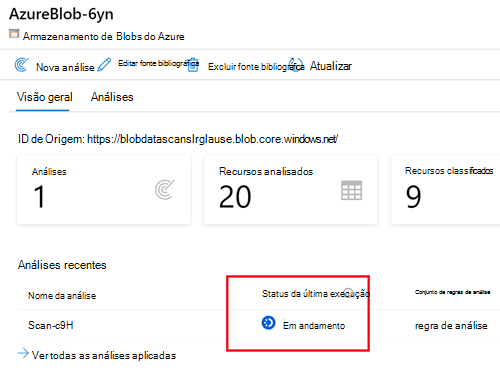The height and width of the screenshot is (375, 500).
Task: Click table grid icon in Recursos analisados
Action: click(x=352, y=190)
